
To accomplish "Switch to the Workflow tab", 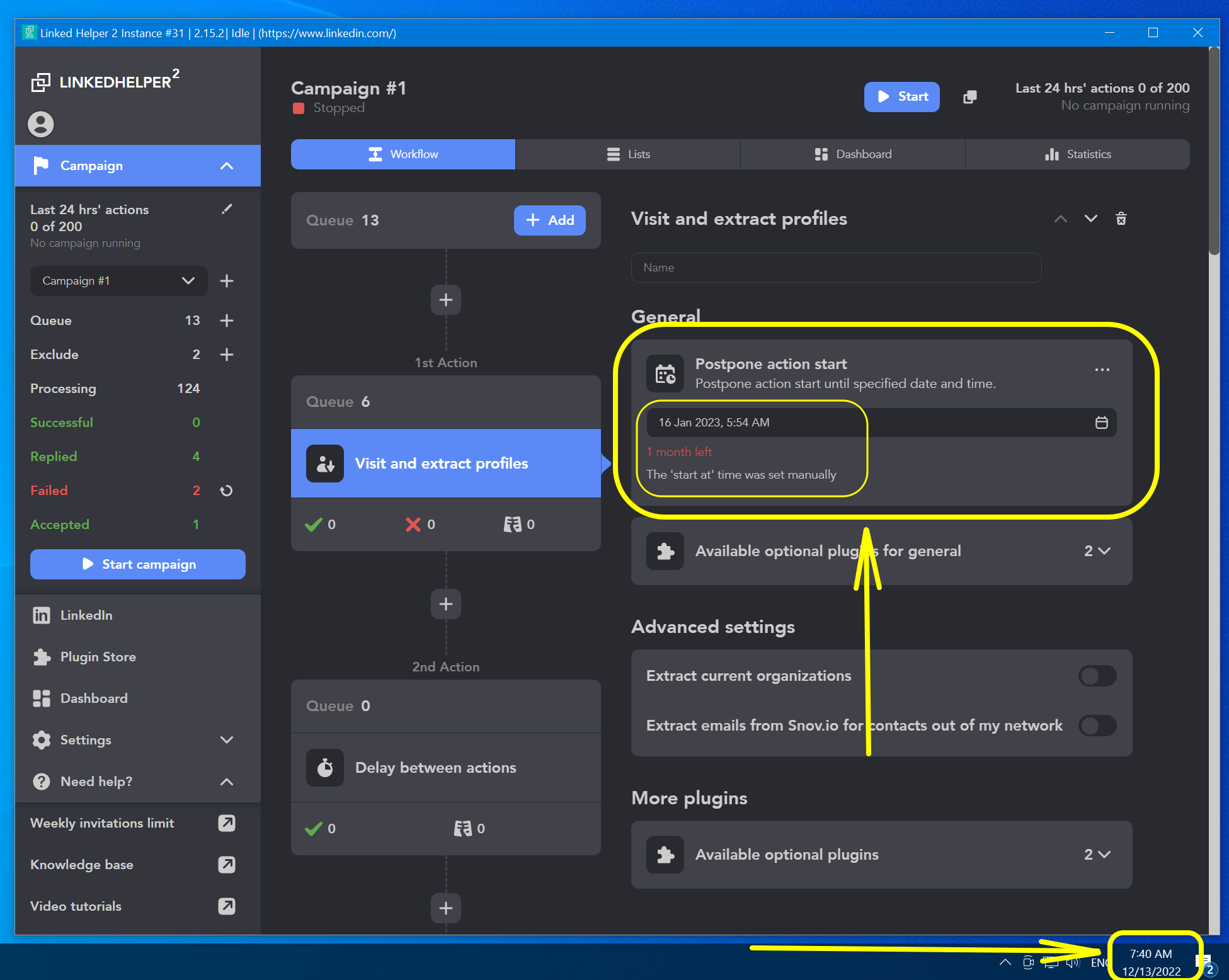I will pos(403,154).
